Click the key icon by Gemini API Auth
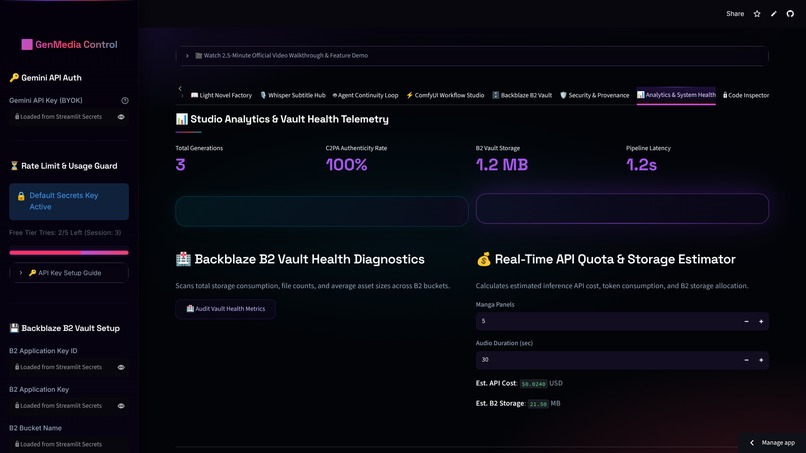The image size is (806, 453). (14, 78)
